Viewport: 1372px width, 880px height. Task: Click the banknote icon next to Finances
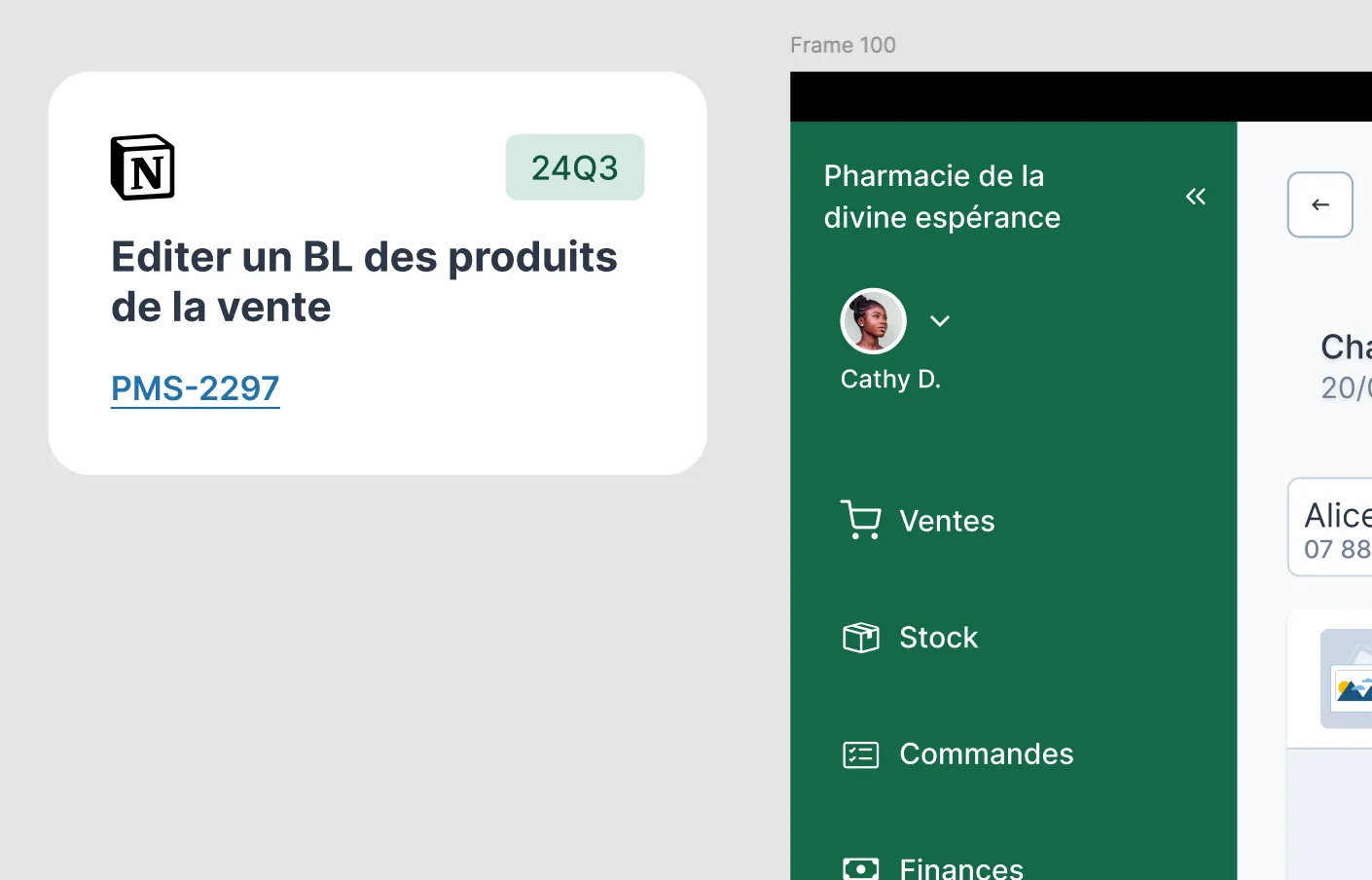[x=860, y=866]
